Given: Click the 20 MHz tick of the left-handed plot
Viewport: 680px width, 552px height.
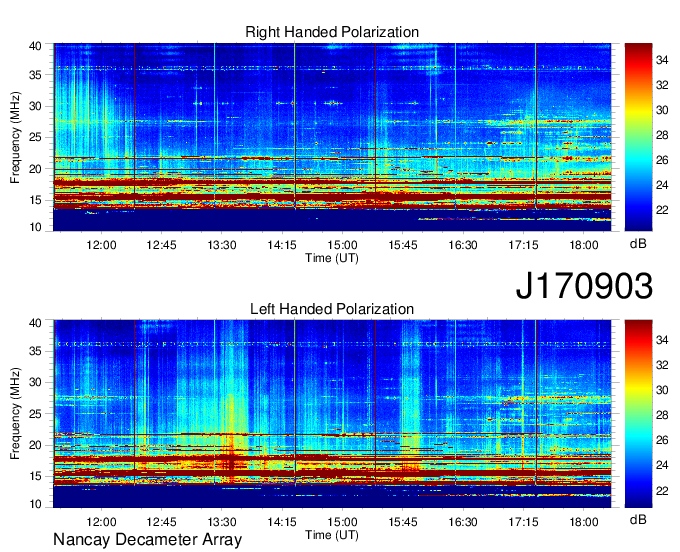Looking at the screenshot, I should tap(35, 445).
